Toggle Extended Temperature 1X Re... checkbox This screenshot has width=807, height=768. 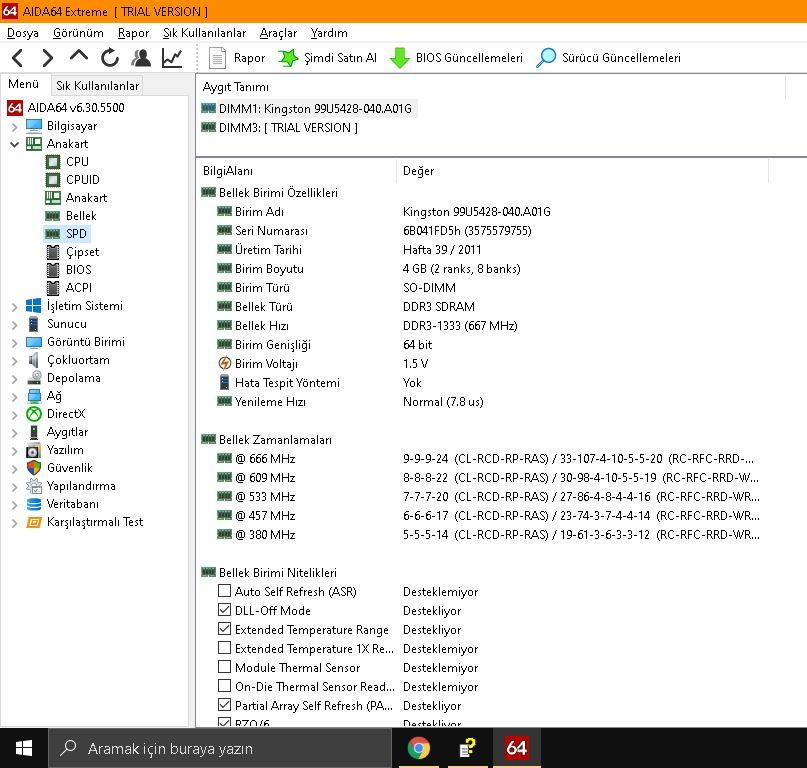224,648
